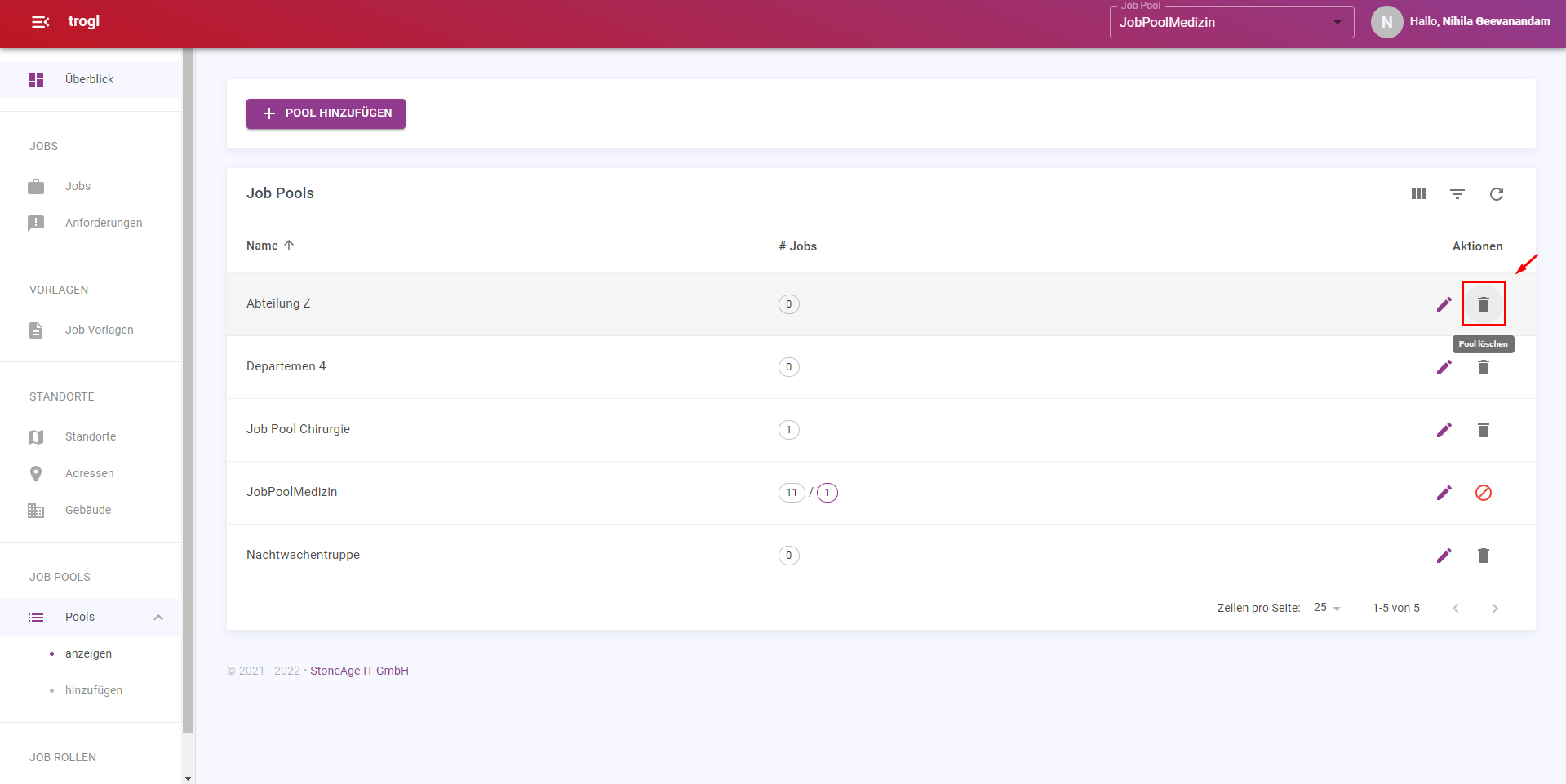Click the Adressen location pin icon

tap(36, 473)
